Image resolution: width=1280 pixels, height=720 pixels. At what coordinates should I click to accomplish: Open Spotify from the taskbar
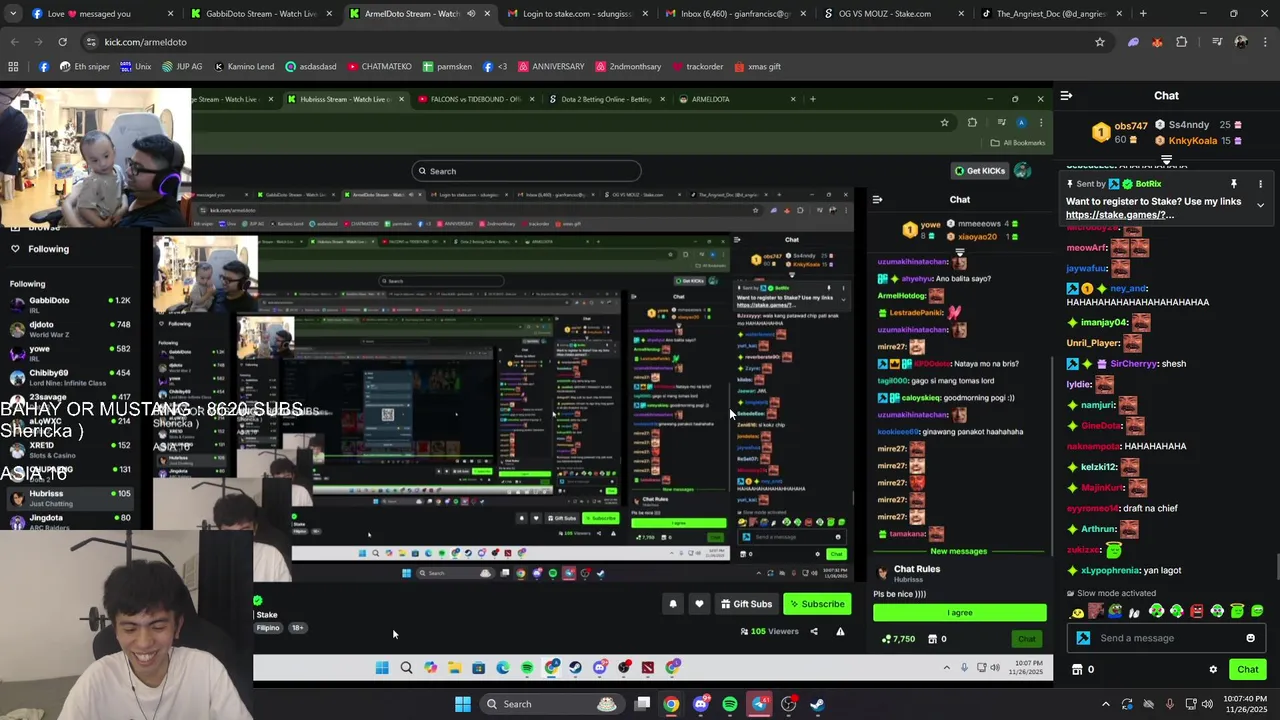click(730, 704)
